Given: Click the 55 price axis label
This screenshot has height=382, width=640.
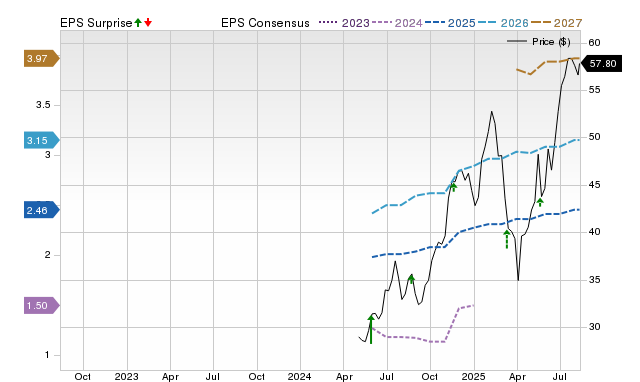Looking at the screenshot, I should (x=594, y=90).
